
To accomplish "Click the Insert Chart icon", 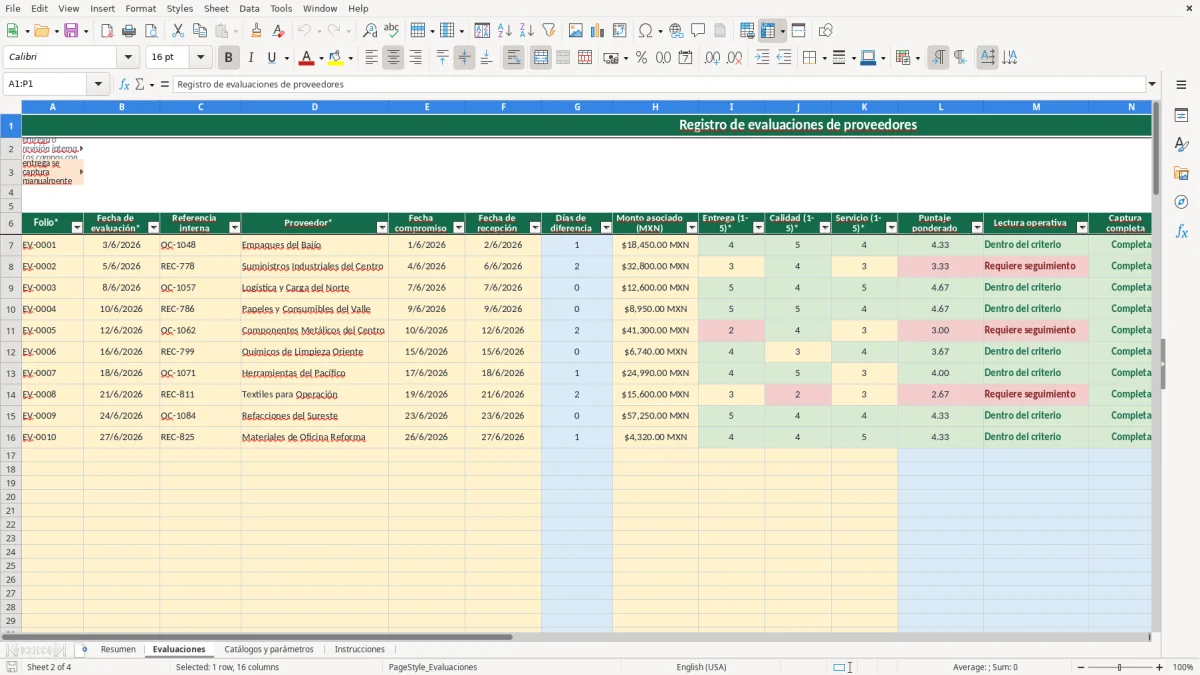I will click(598, 31).
